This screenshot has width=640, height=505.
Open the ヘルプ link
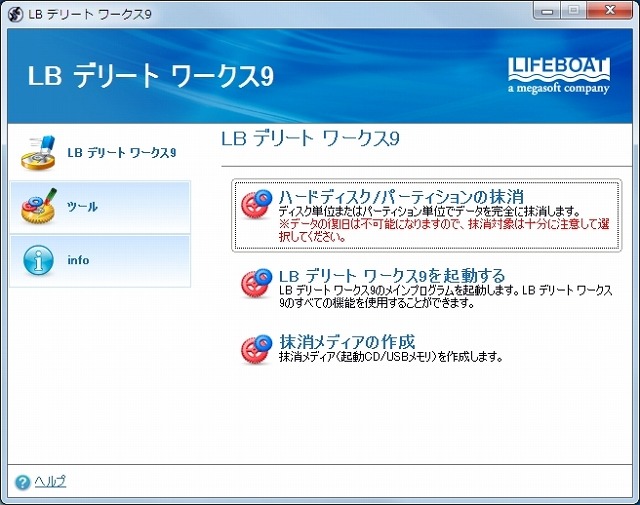point(50,482)
